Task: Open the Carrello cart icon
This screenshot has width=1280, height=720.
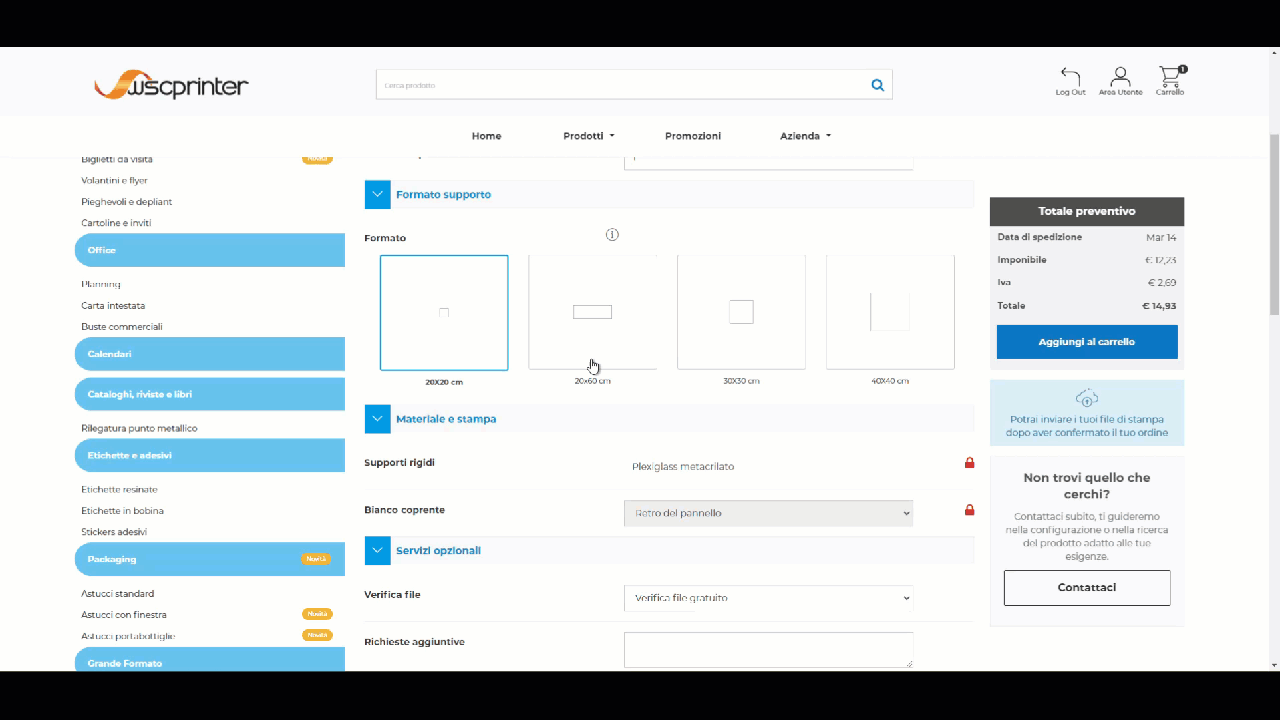Action: point(1169,76)
